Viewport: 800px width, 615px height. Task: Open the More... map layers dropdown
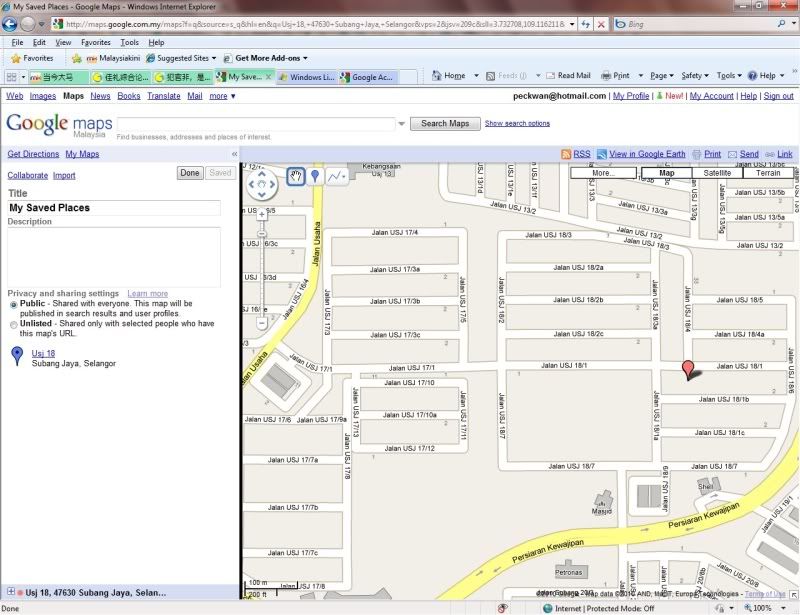pos(602,173)
